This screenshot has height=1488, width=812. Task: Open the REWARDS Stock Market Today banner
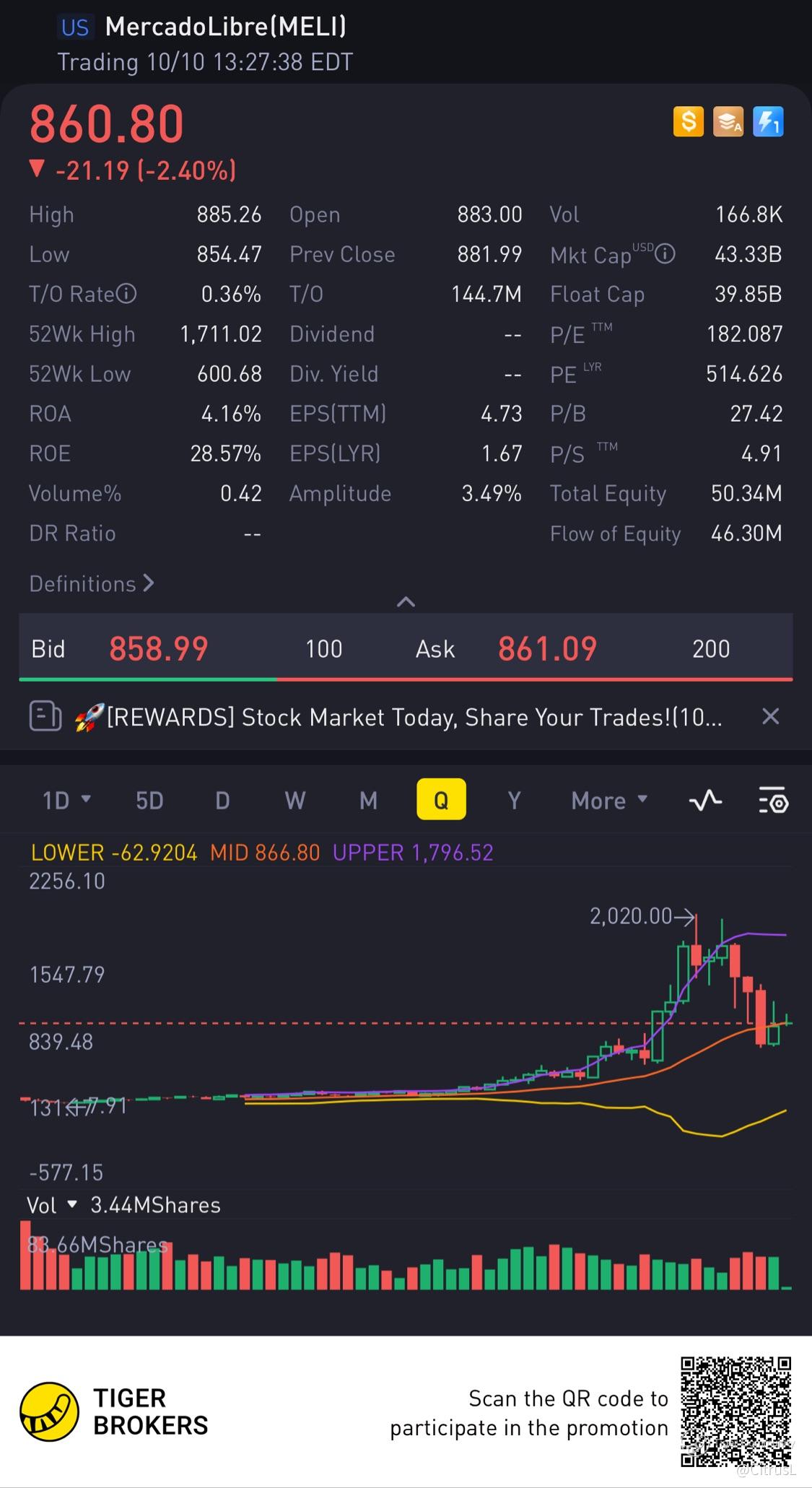[406, 717]
